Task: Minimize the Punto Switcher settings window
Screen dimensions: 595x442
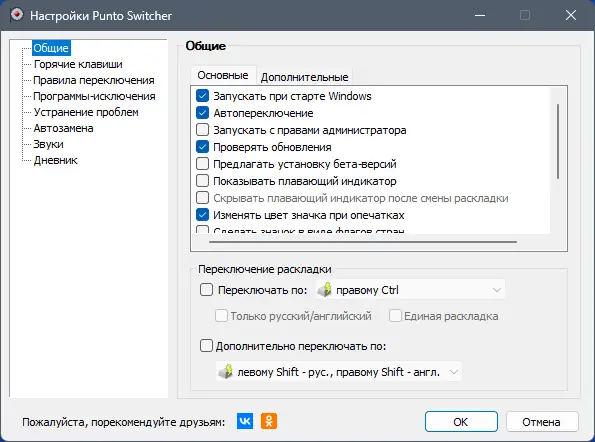Action: (480, 15)
